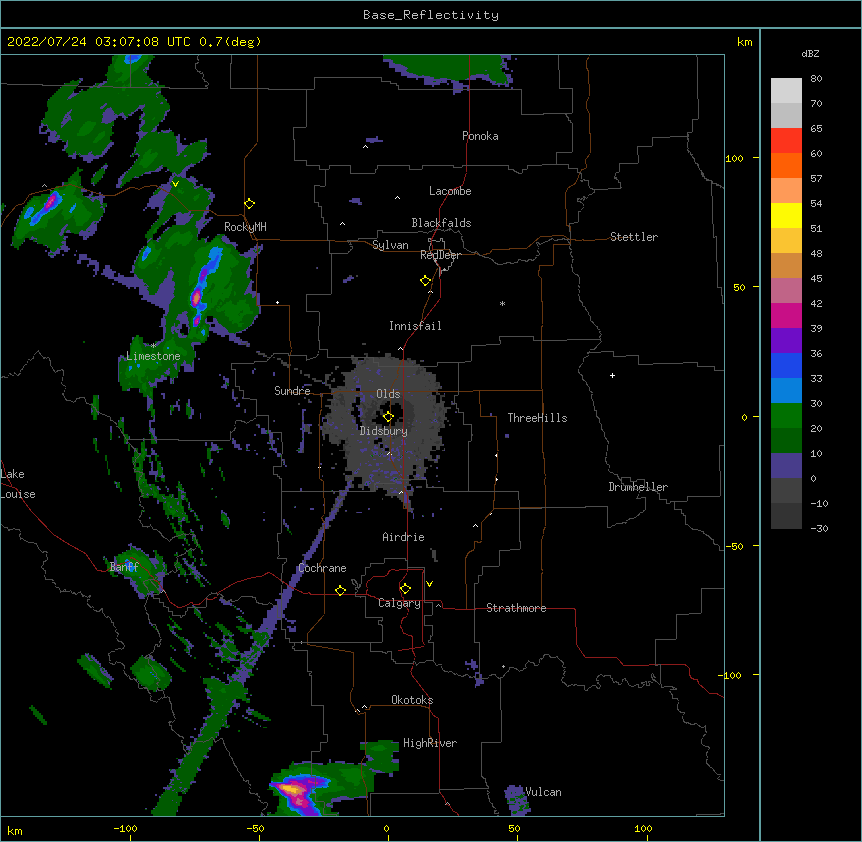The image size is (862, 842).
Task: Click the Cochrane city label
Action: 322,568
